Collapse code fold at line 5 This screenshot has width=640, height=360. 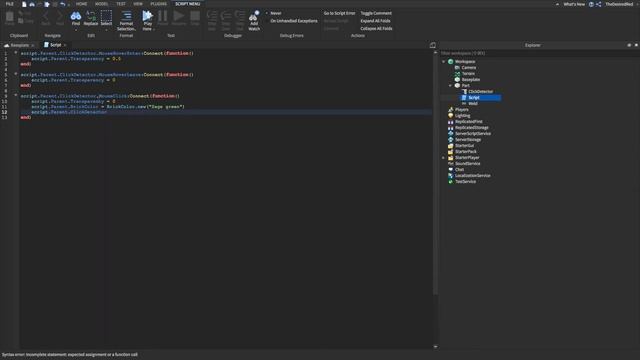tap(16, 74)
